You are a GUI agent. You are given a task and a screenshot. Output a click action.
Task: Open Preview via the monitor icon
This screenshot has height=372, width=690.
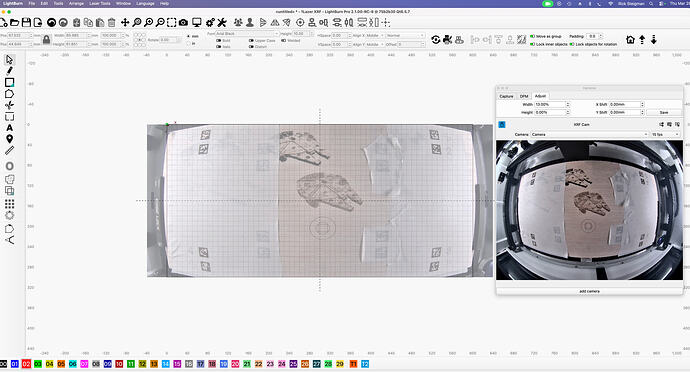point(197,22)
